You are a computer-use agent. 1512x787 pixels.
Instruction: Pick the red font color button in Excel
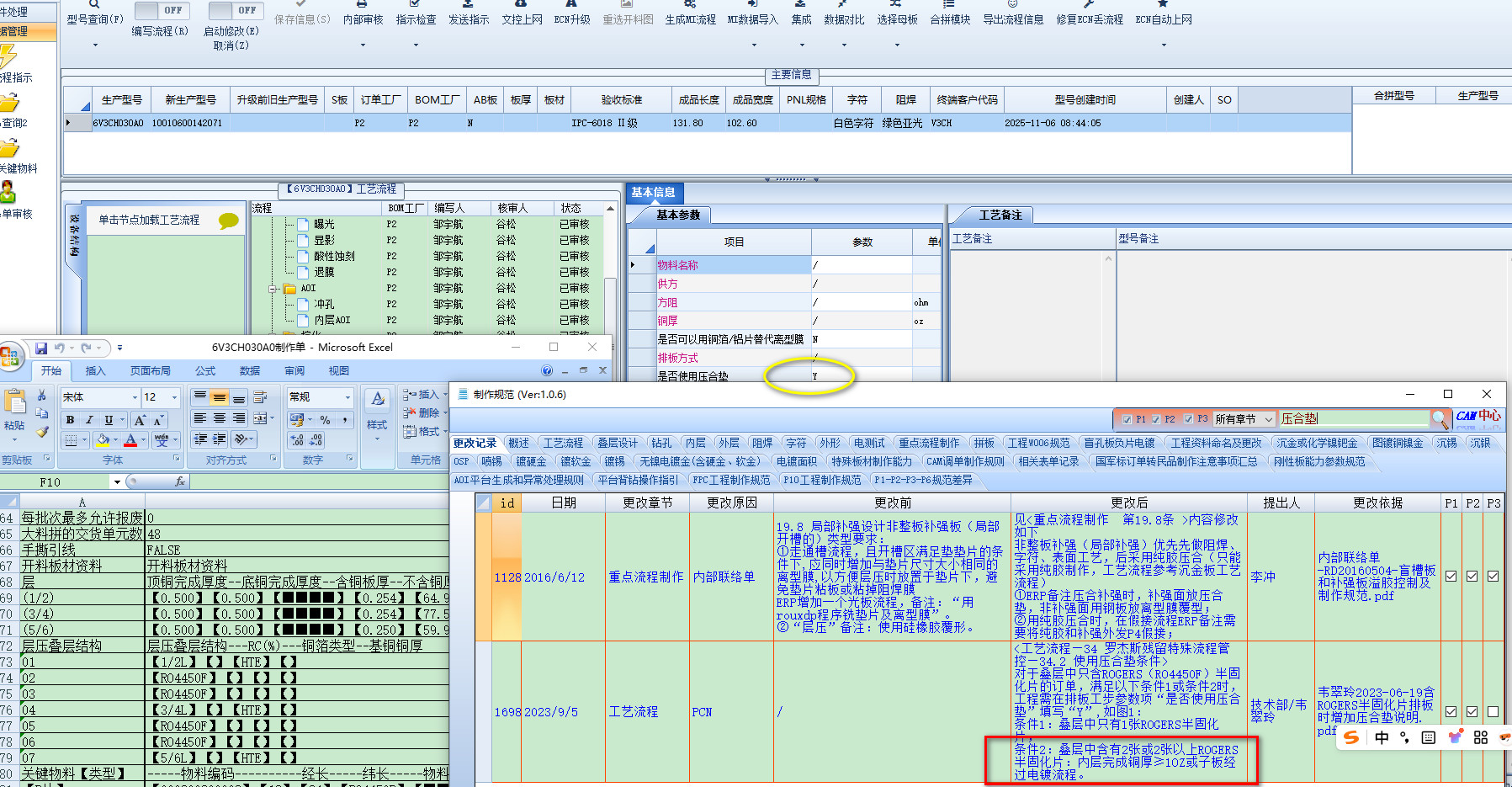click(x=130, y=439)
